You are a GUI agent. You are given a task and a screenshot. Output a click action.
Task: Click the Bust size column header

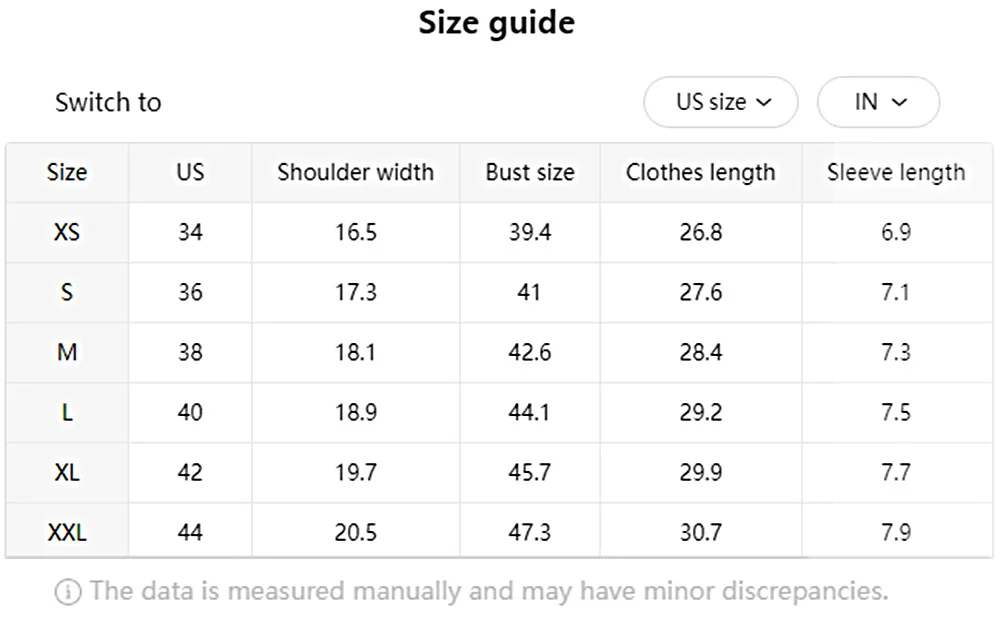point(530,172)
